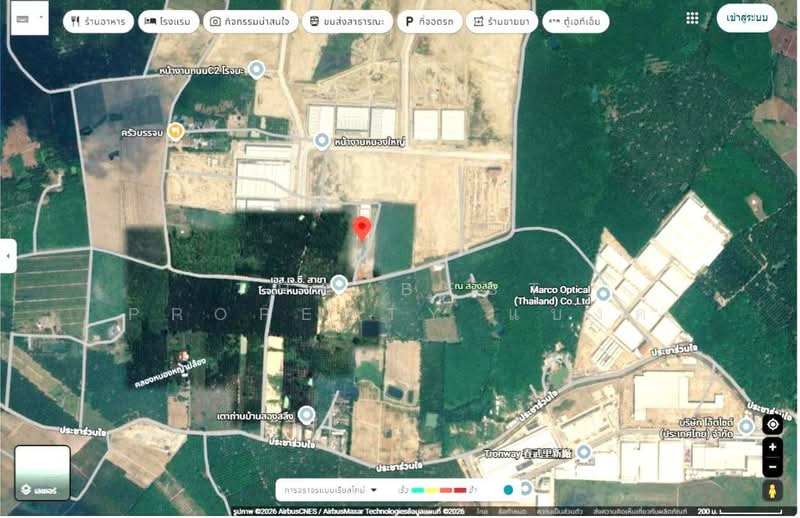The height and width of the screenshot is (518, 800).
Task: Expand the collapsed side panel arrow
Action: [x=8, y=256]
